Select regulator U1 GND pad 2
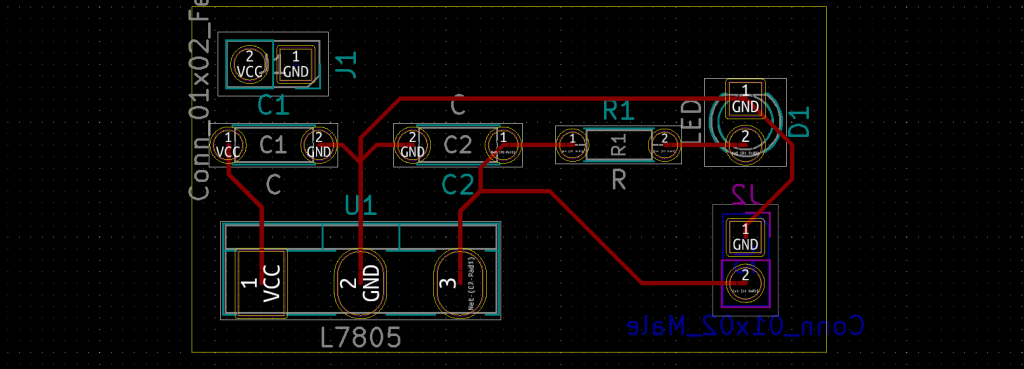Image resolution: width=1024 pixels, height=369 pixels. click(360, 283)
